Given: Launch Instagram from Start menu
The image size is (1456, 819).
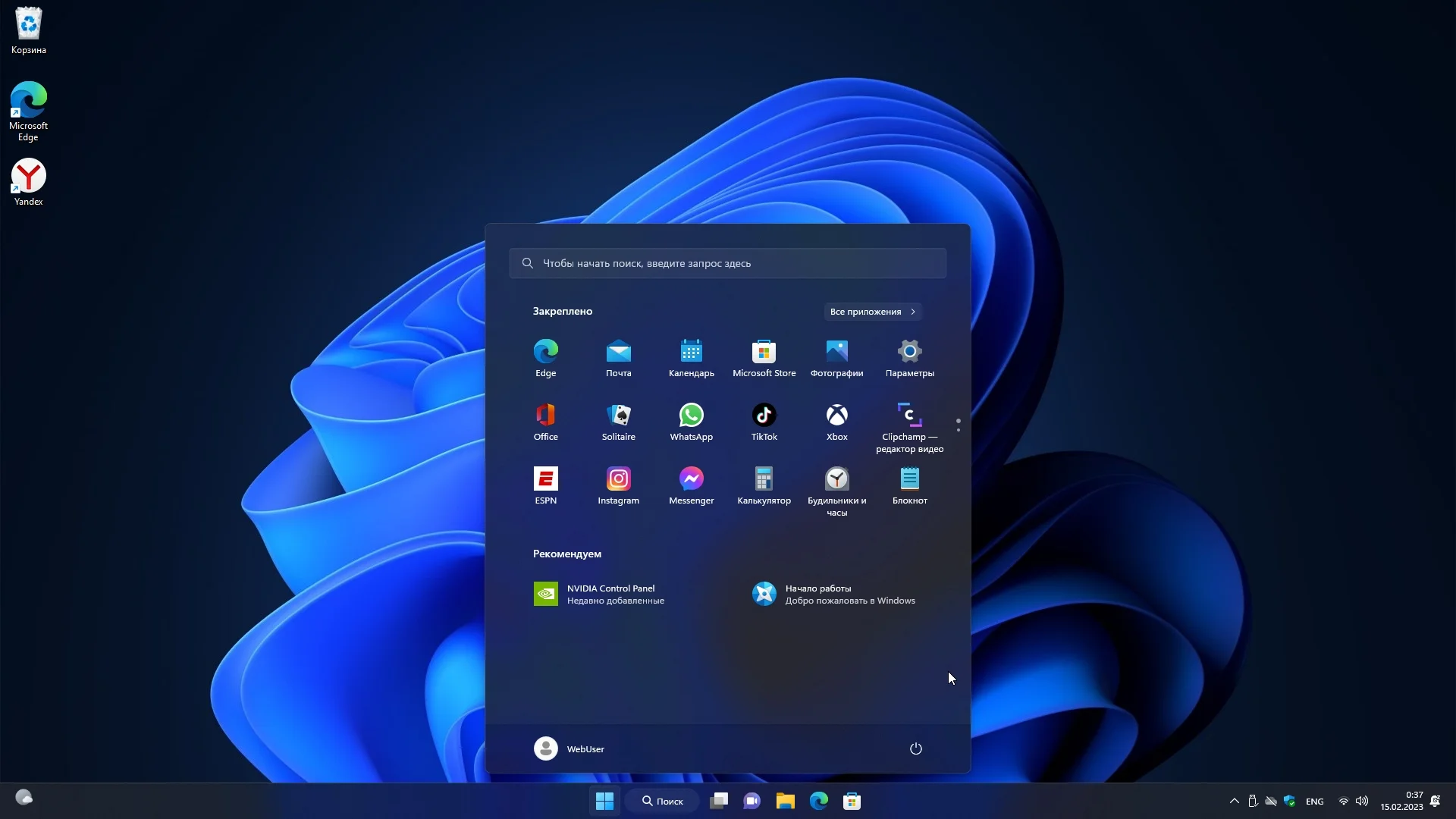Looking at the screenshot, I should pyautogui.click(x=618, y=485).
